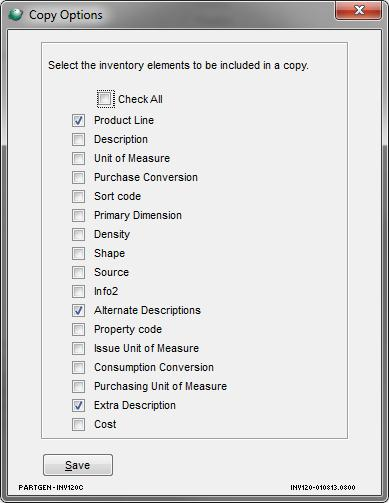Uncheck the Product Line checkbox

[78, 120]
